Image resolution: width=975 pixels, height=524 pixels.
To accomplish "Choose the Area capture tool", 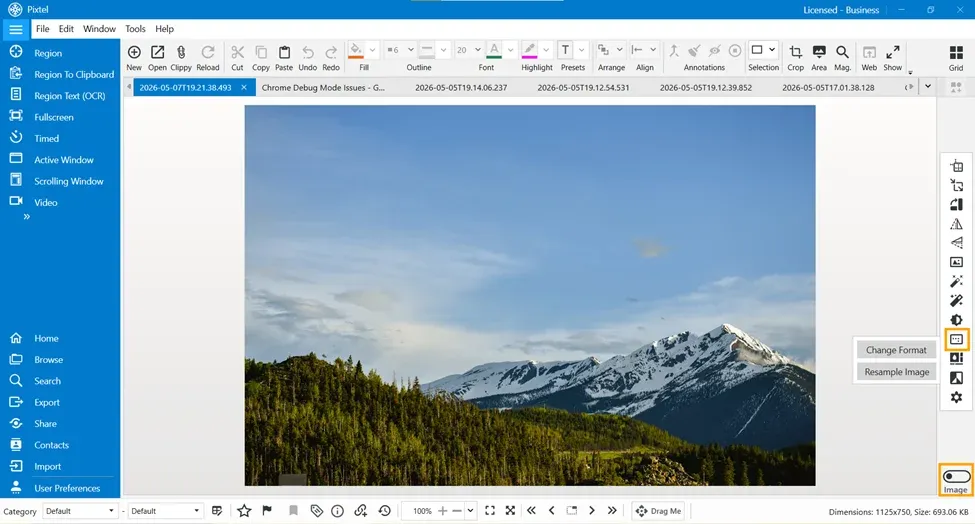I will coord(819,52).
